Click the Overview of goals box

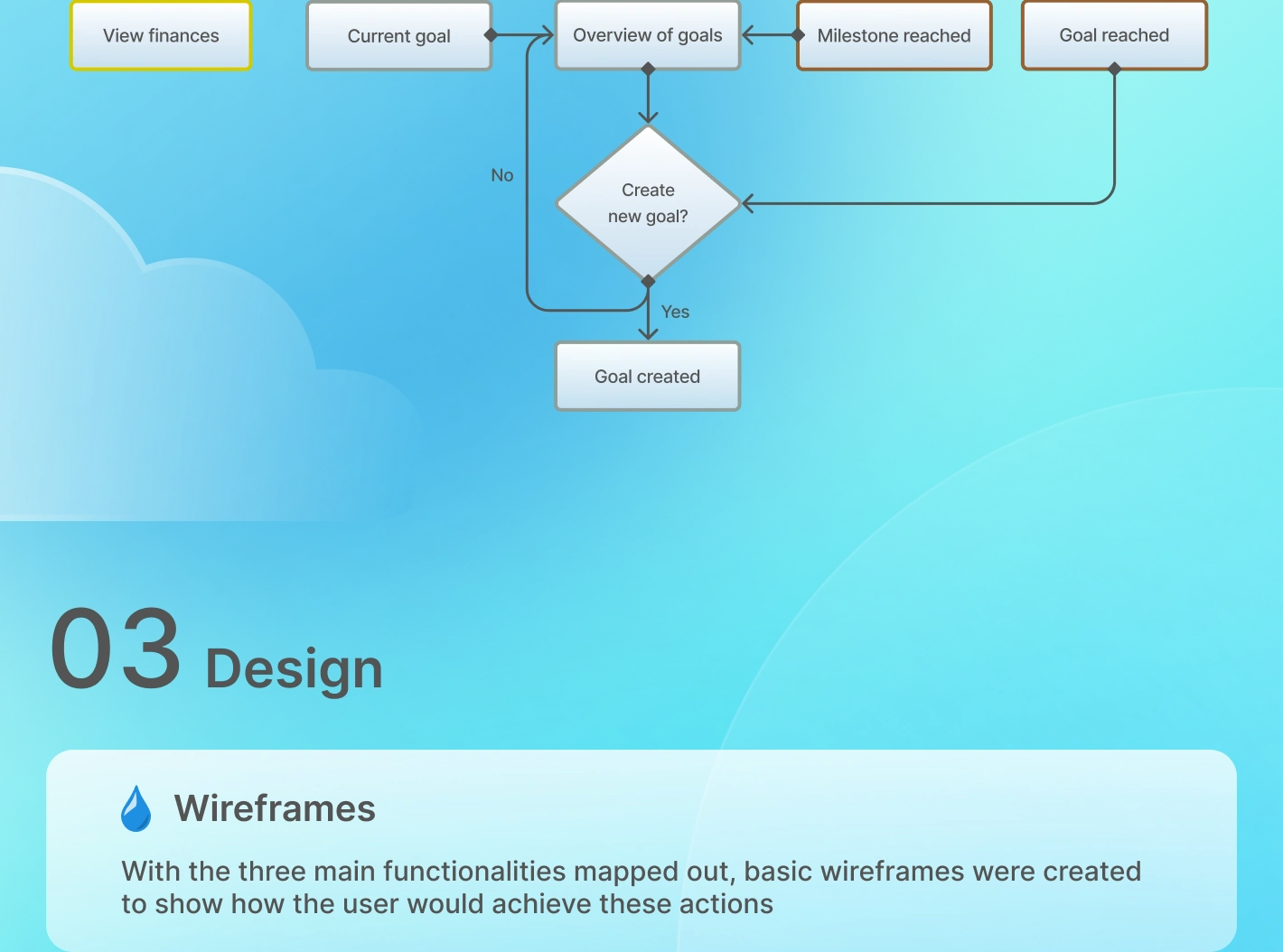[648, 35]
